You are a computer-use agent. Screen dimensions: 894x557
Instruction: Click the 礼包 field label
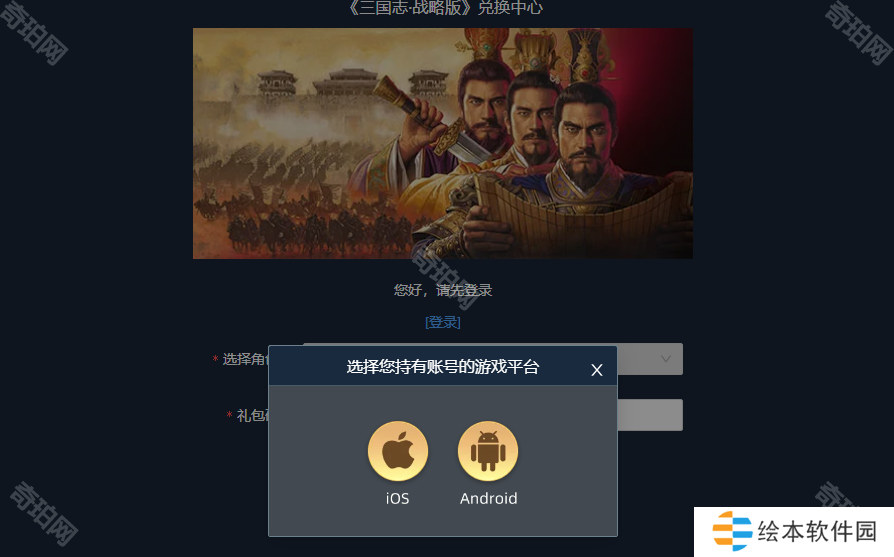tap(253, 415)
